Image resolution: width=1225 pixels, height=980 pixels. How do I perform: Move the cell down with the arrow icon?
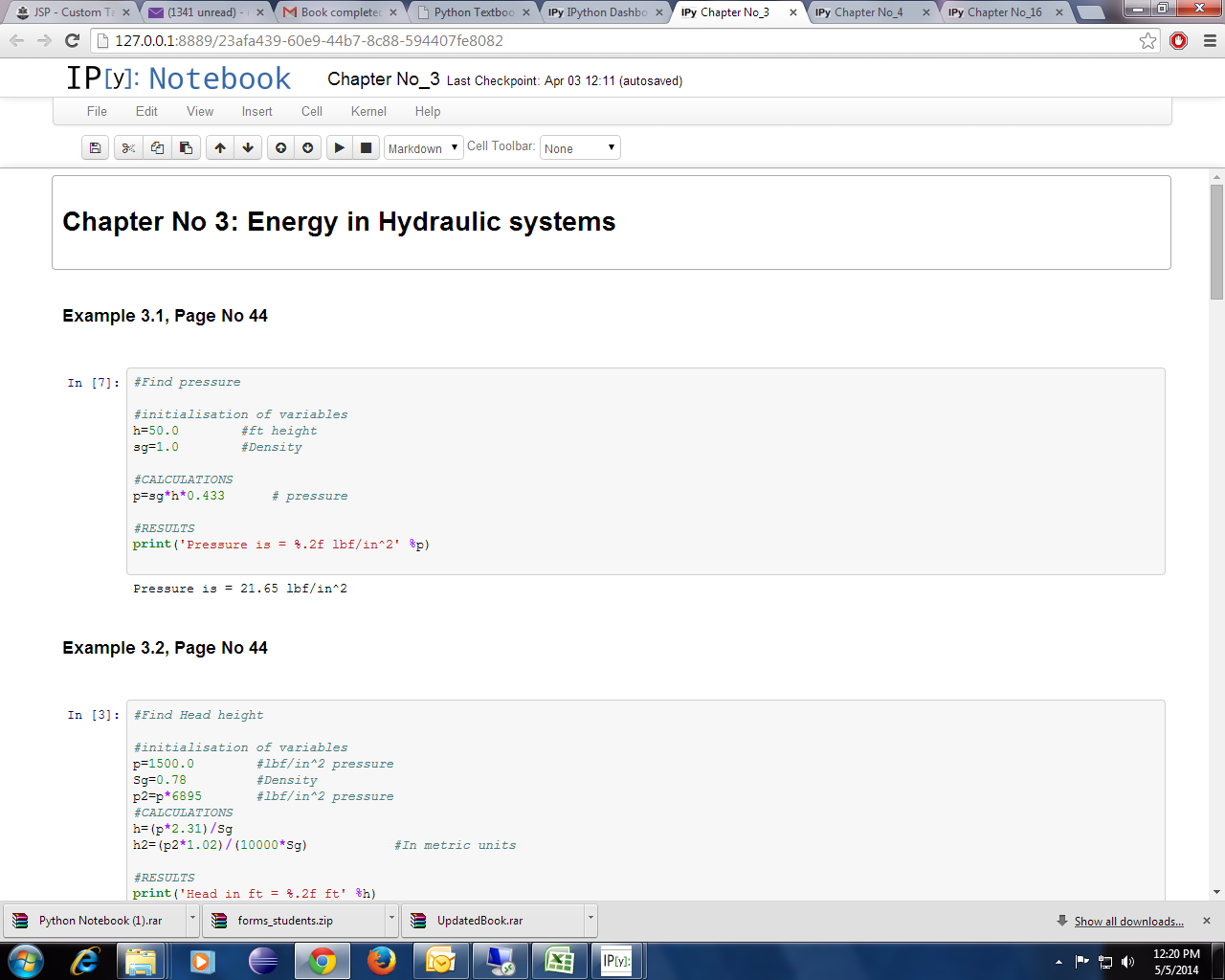point(248,147)
